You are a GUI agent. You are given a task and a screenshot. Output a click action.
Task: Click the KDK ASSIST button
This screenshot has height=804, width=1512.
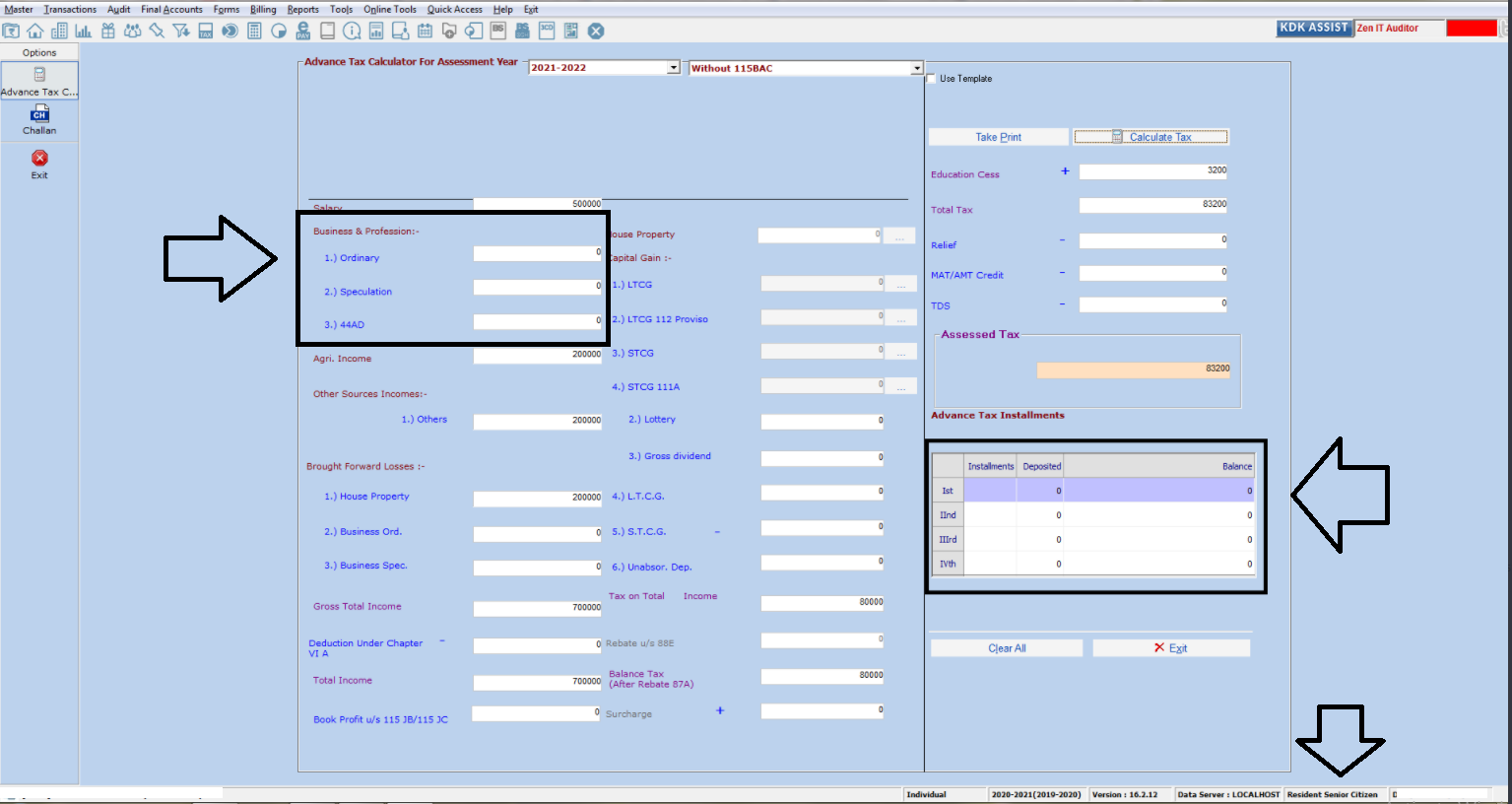(x=1314, y=28)
